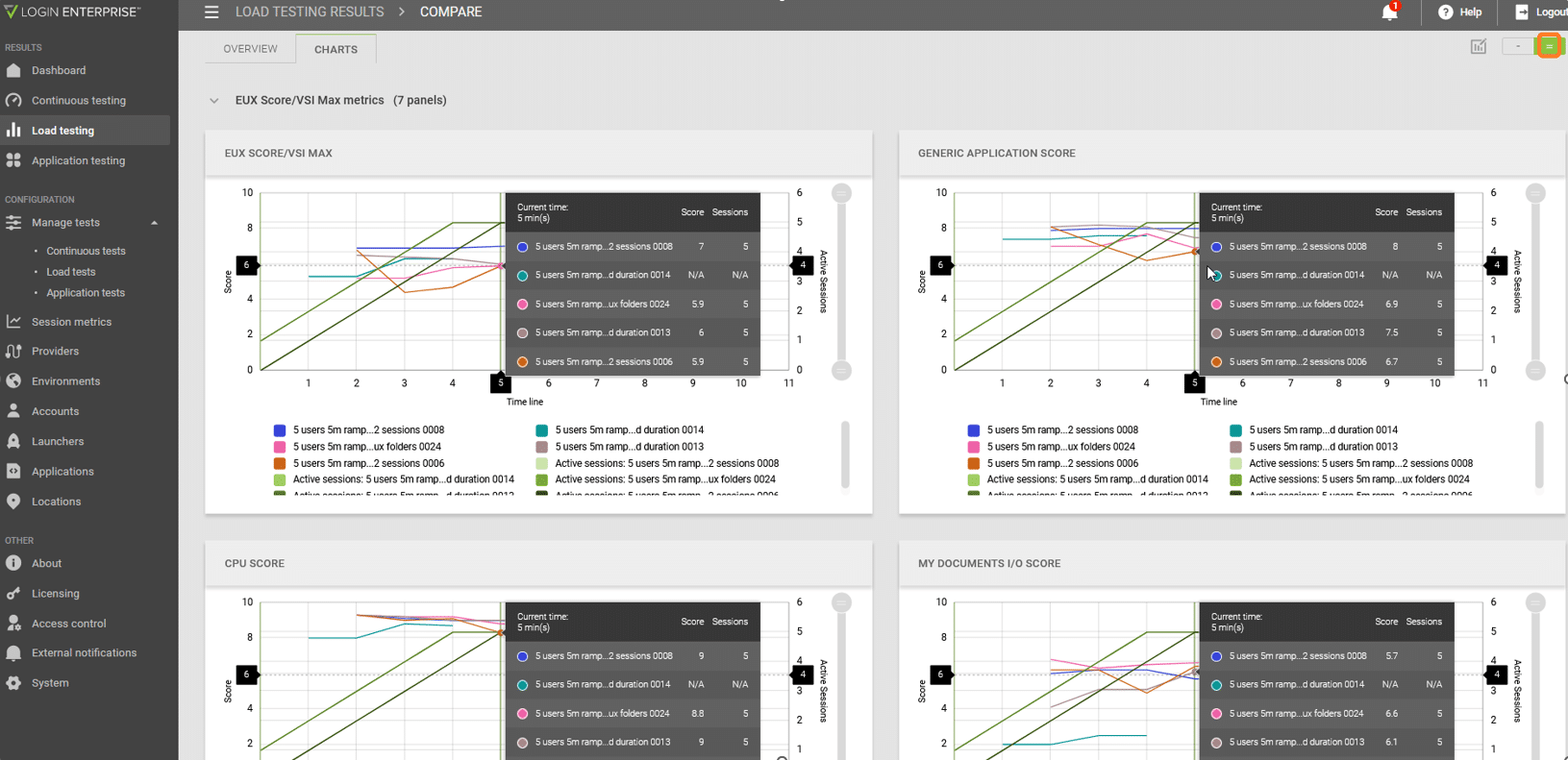Open Providers icon in sidebar
This screenshot has width=1568, height=760.
pos(13,352)
